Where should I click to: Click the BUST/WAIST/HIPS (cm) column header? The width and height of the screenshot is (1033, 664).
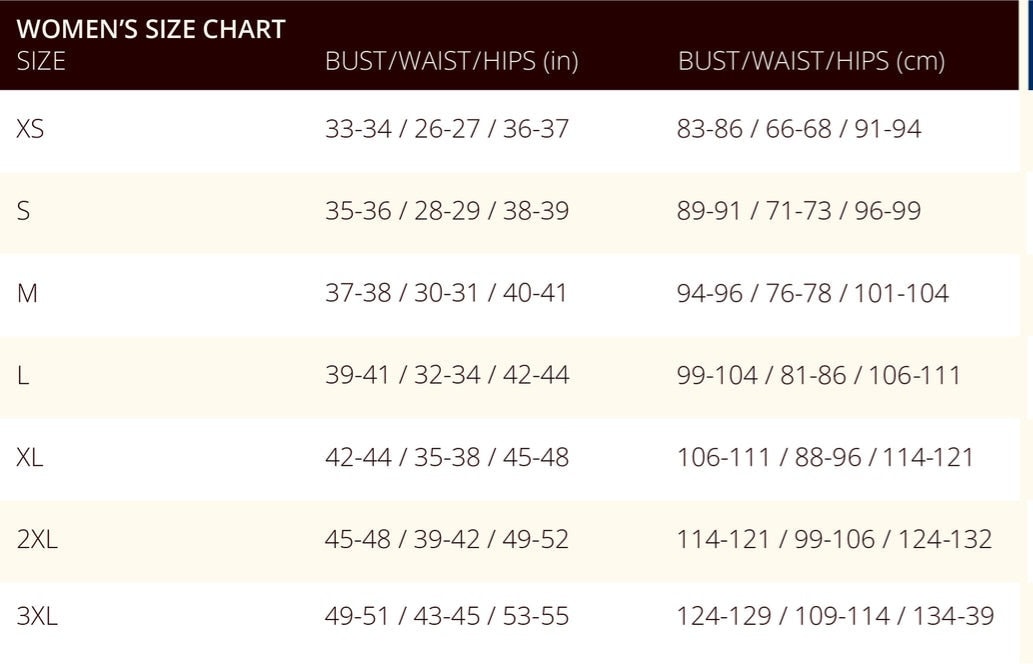coord(812,61)
